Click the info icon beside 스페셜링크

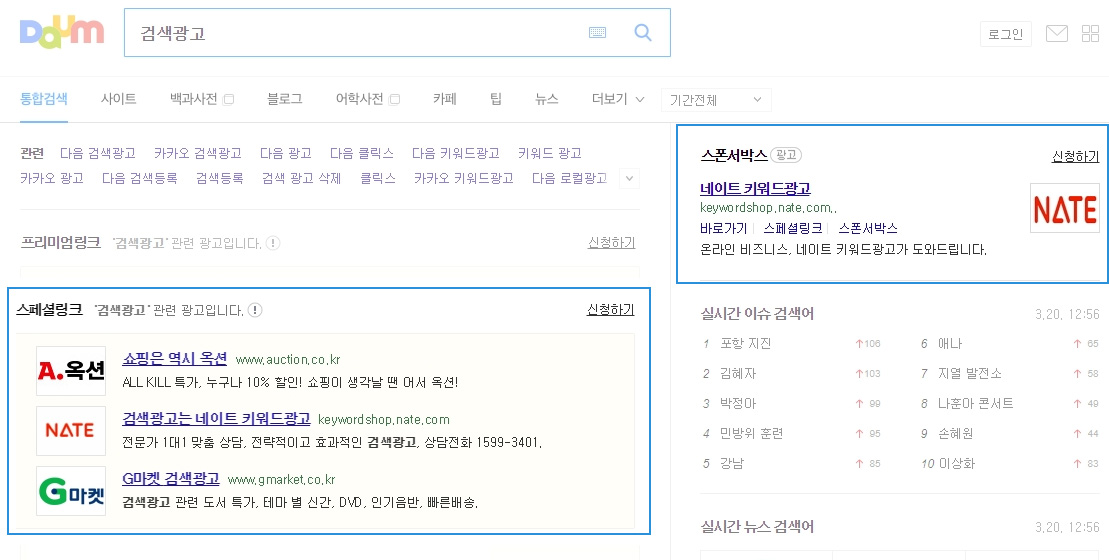pyautogui.click(x=255, y=310)
